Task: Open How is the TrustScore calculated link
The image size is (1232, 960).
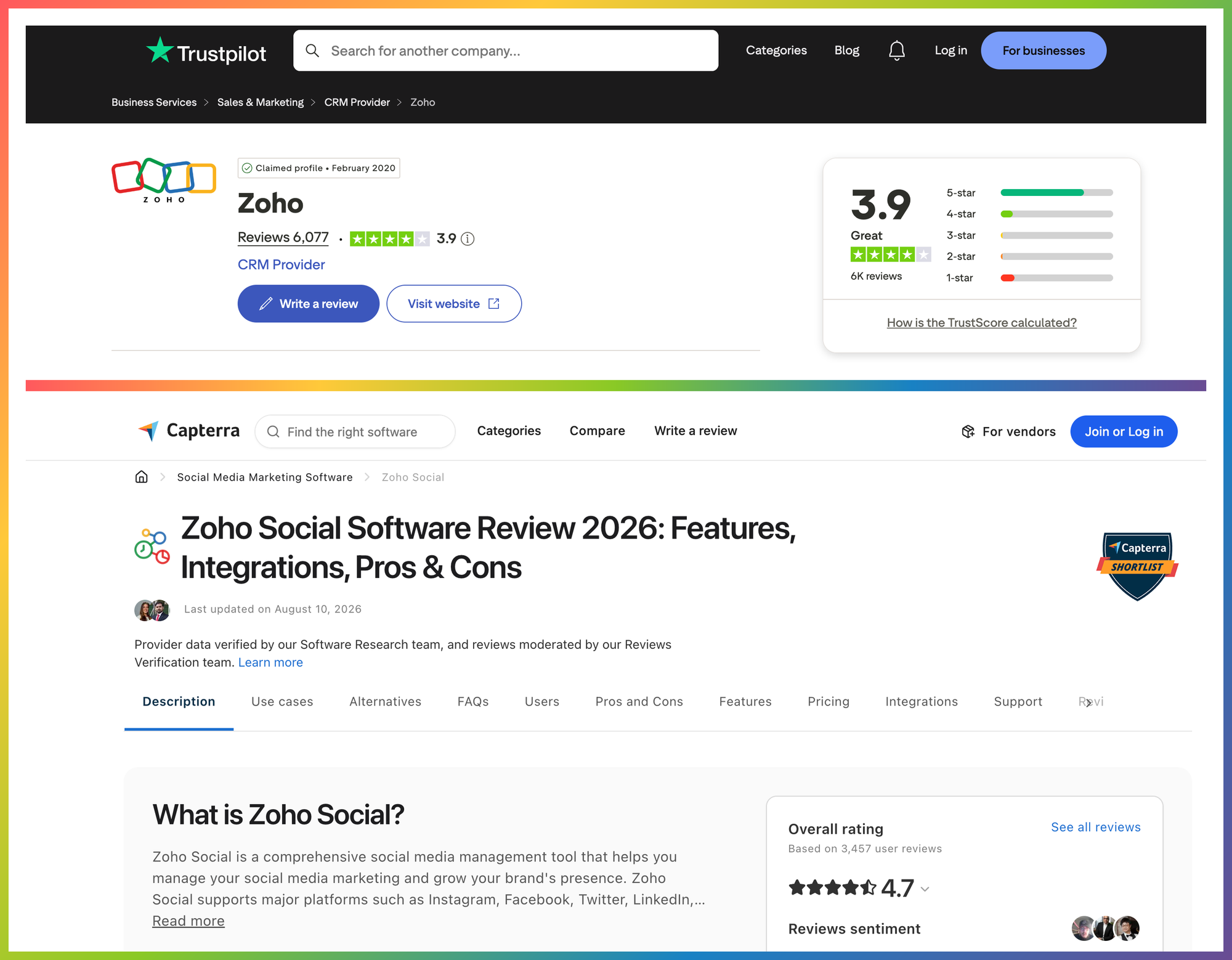Action: coord(982,323)
